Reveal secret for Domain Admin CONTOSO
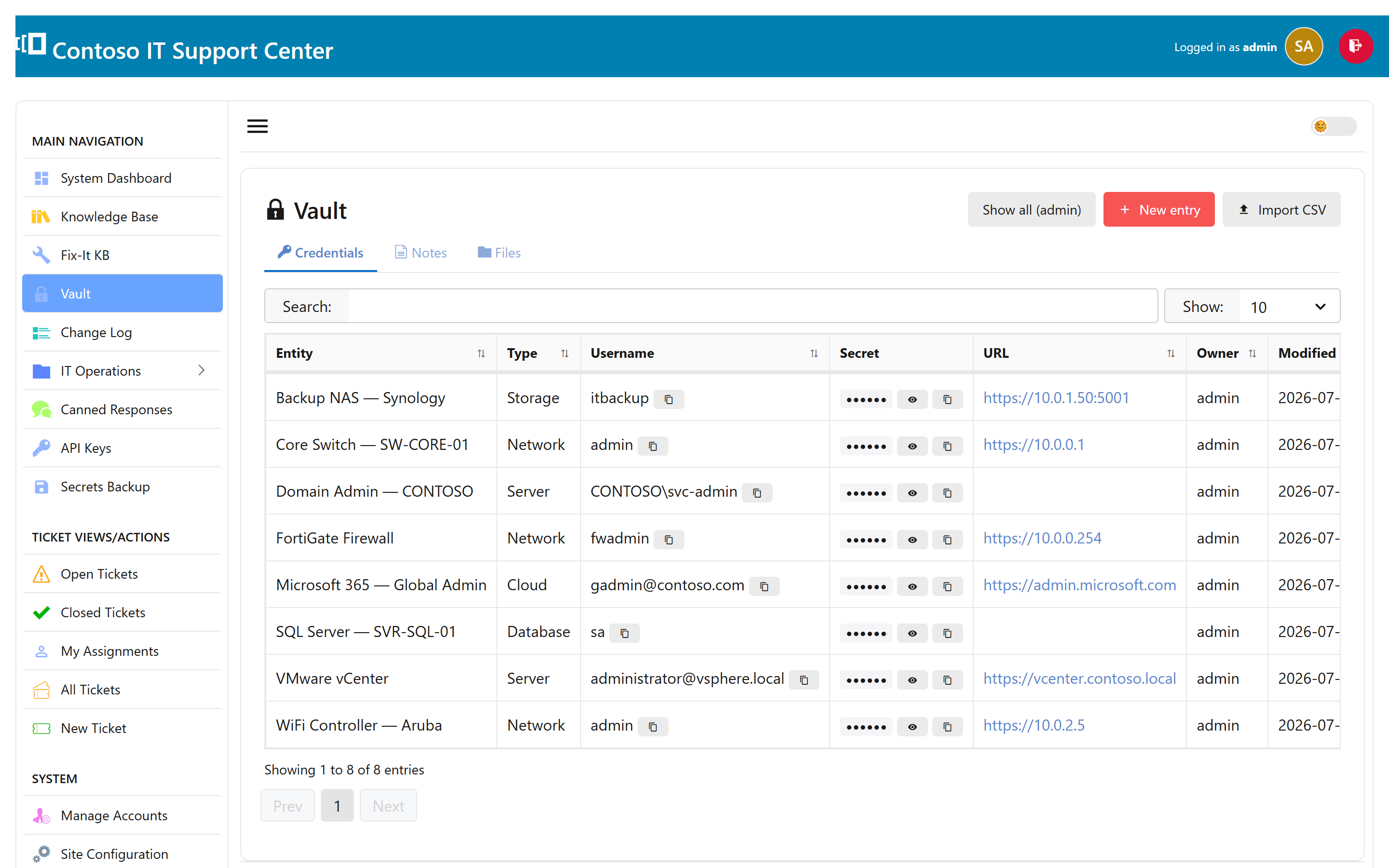The width and height of the screenshot is (1389, 868). [x=912, y=492]
